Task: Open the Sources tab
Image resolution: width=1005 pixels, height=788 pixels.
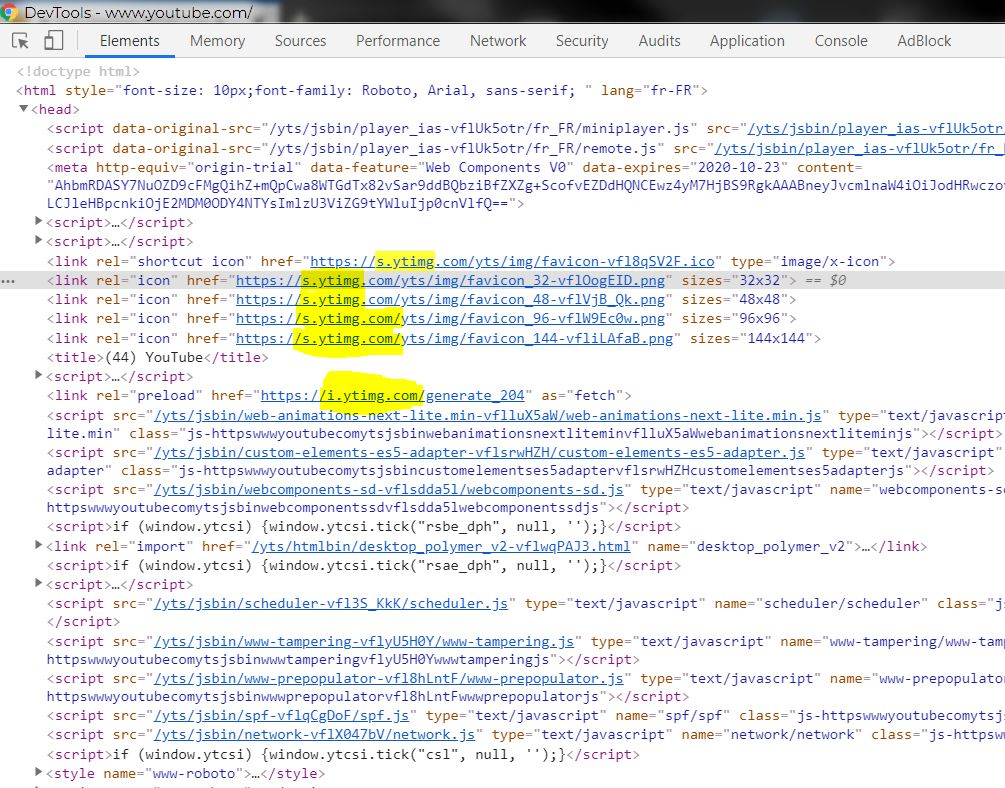Action: [300, 41]
